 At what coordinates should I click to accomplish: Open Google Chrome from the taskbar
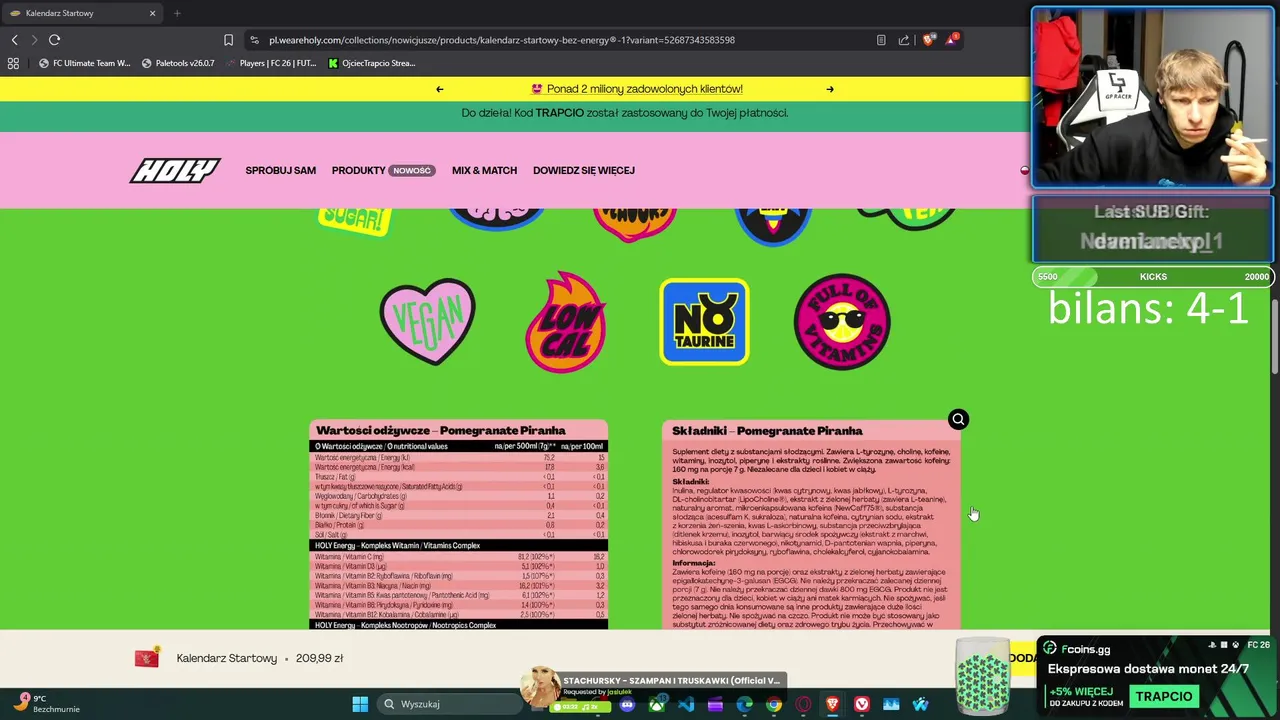coord(774,704)
